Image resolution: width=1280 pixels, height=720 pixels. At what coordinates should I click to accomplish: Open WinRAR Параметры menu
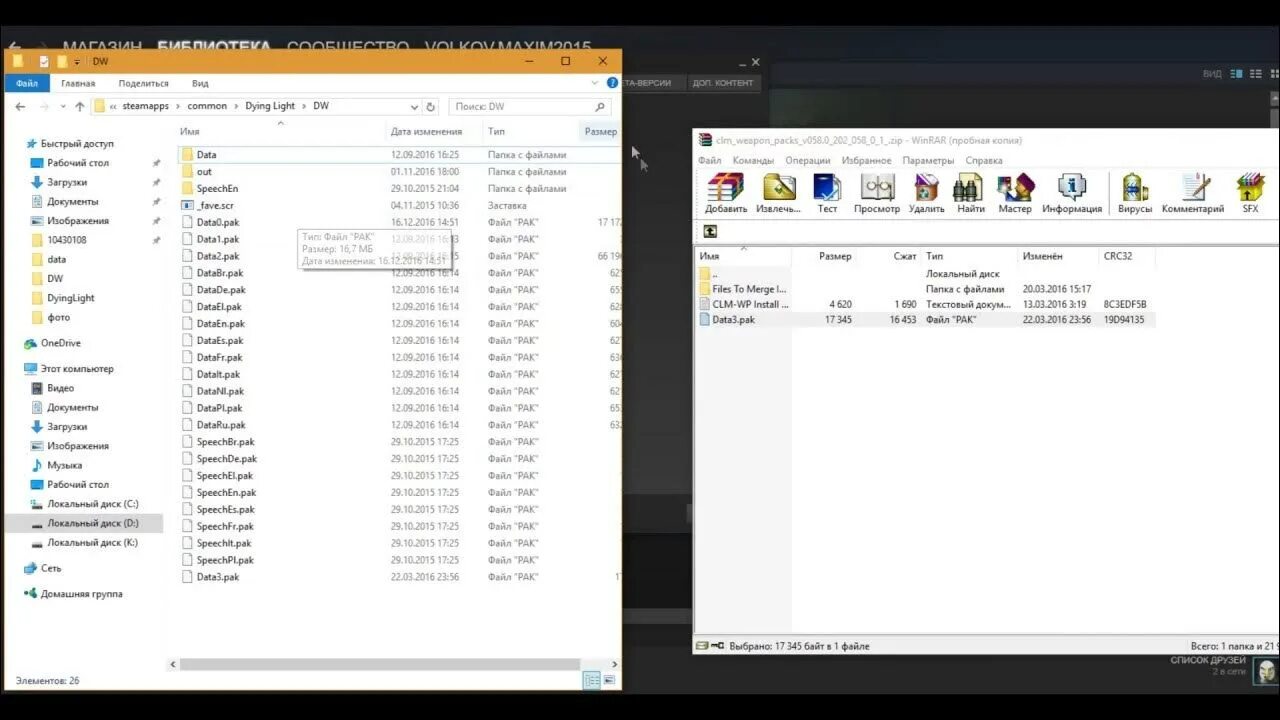tap(928, 160)
